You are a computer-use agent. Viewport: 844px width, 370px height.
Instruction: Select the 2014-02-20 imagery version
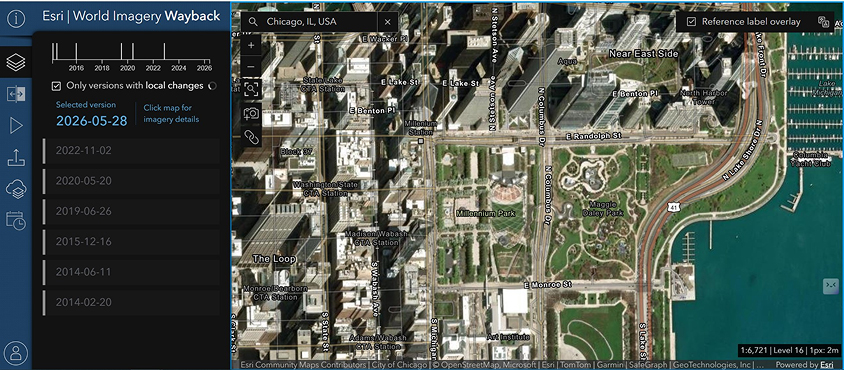tap(132, 302)
